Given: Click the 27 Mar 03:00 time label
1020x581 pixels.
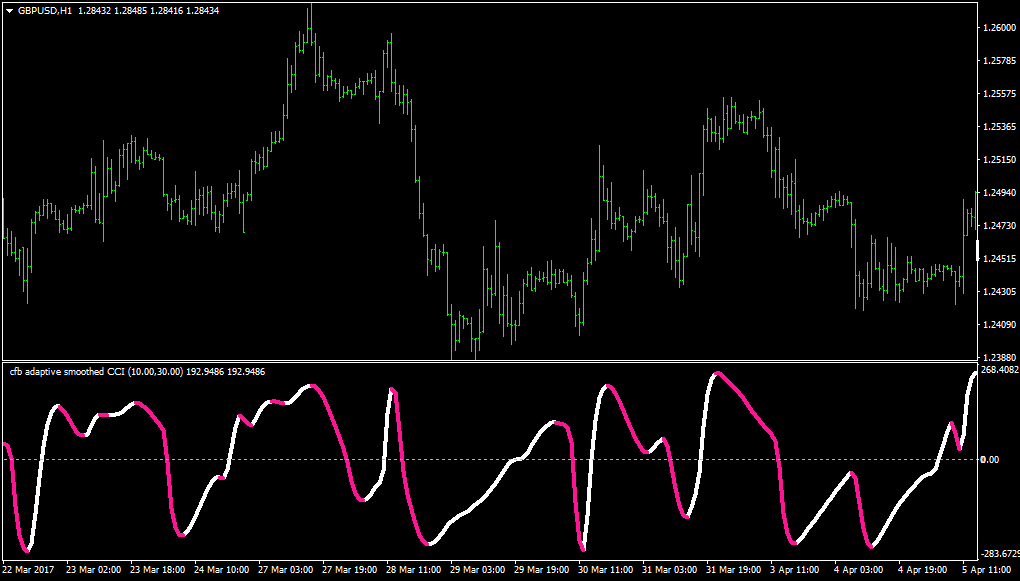Looking at the screenshot, I should (x=286, y=569).
